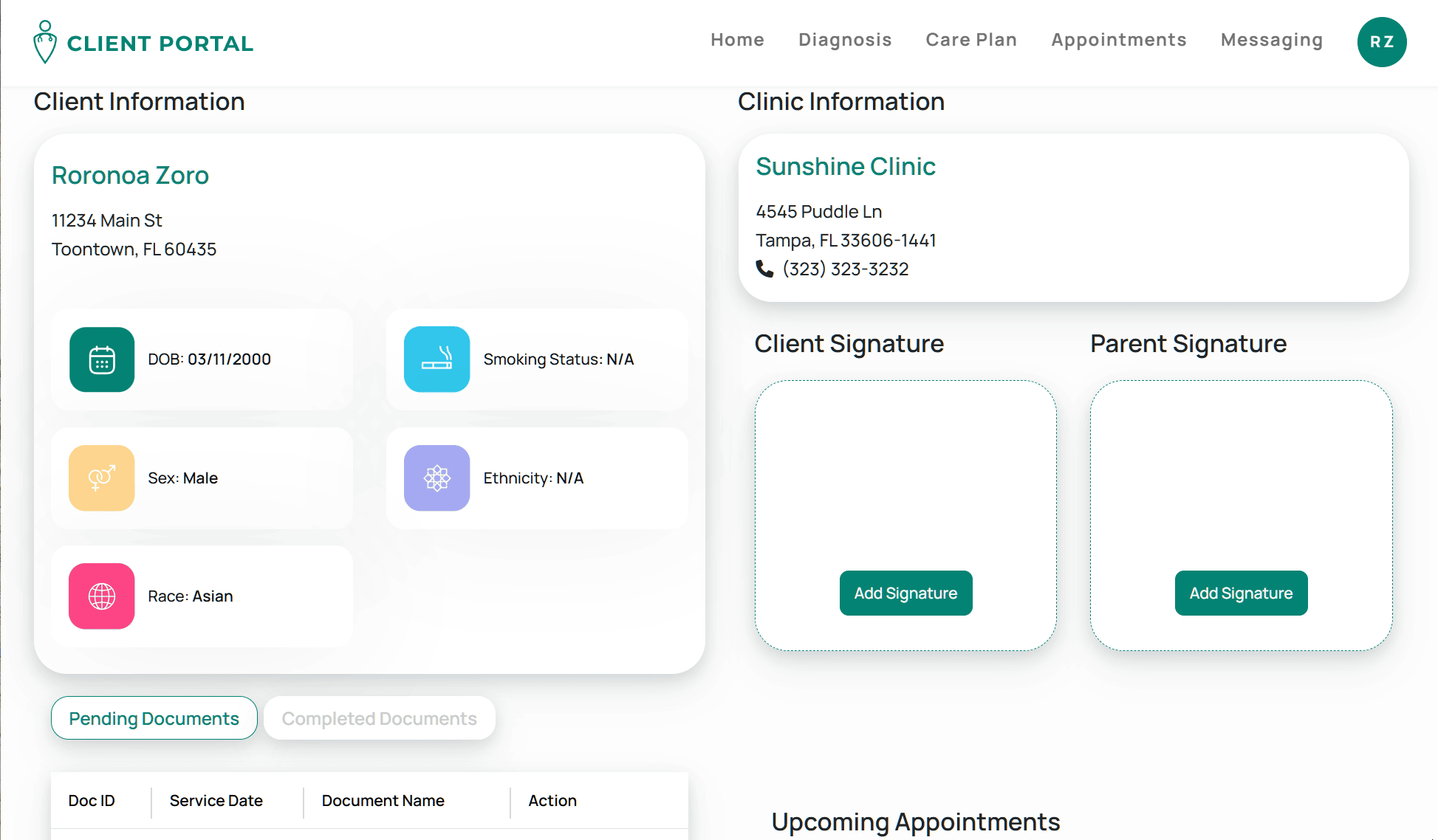Click the Ethnicity: N/A text
The image size is (1438, 840).
533,478
